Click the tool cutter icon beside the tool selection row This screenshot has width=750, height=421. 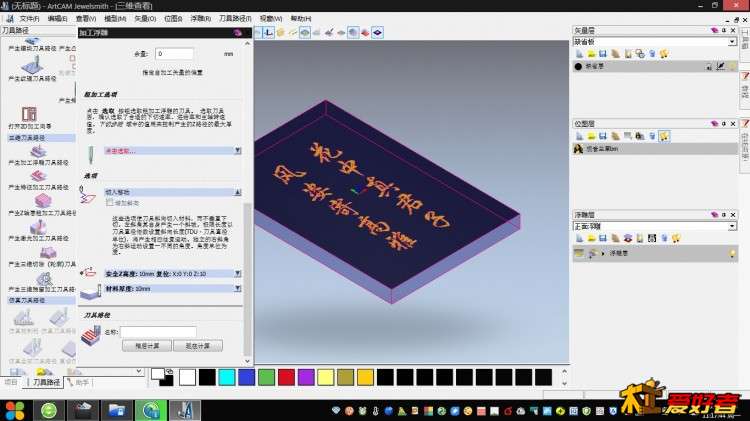click(91, 155)
